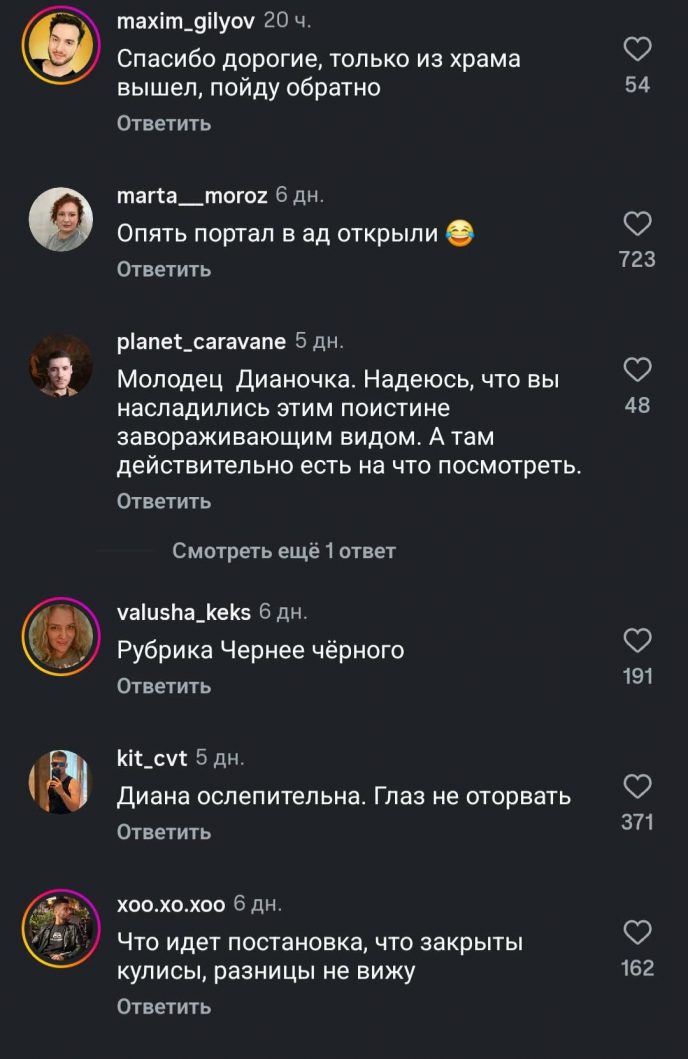Viewport: 688px width, 1059px height.
Task: Heart the valusha_keks comment
Action: [x=637, y=640]
